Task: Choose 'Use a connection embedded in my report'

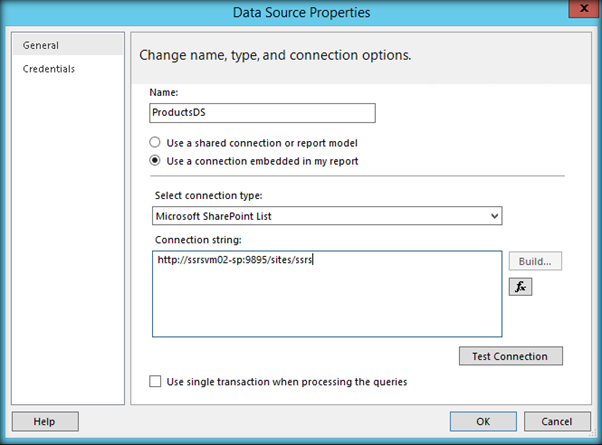Action: (155, 160)
